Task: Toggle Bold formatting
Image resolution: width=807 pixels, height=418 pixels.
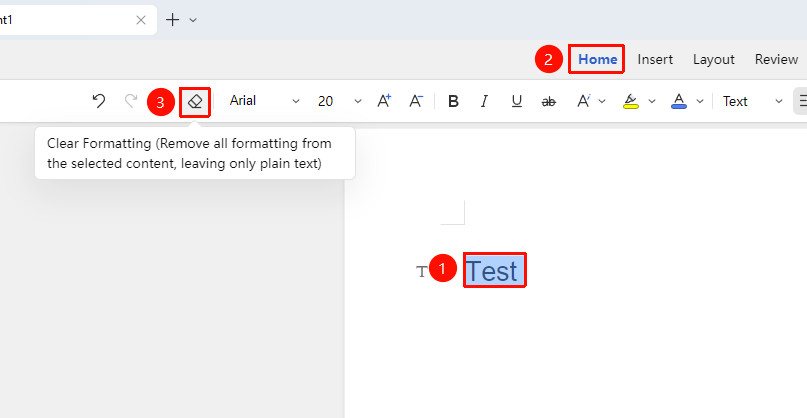Action: pos(453,101)
